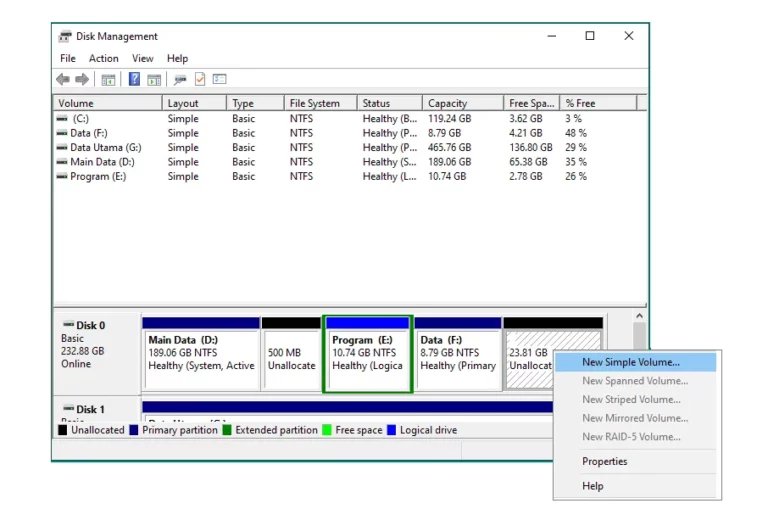This screenshot has height=509, width=768.
Task: Click the Settings checklist toolbar icon
Action: tap(219, 79)
